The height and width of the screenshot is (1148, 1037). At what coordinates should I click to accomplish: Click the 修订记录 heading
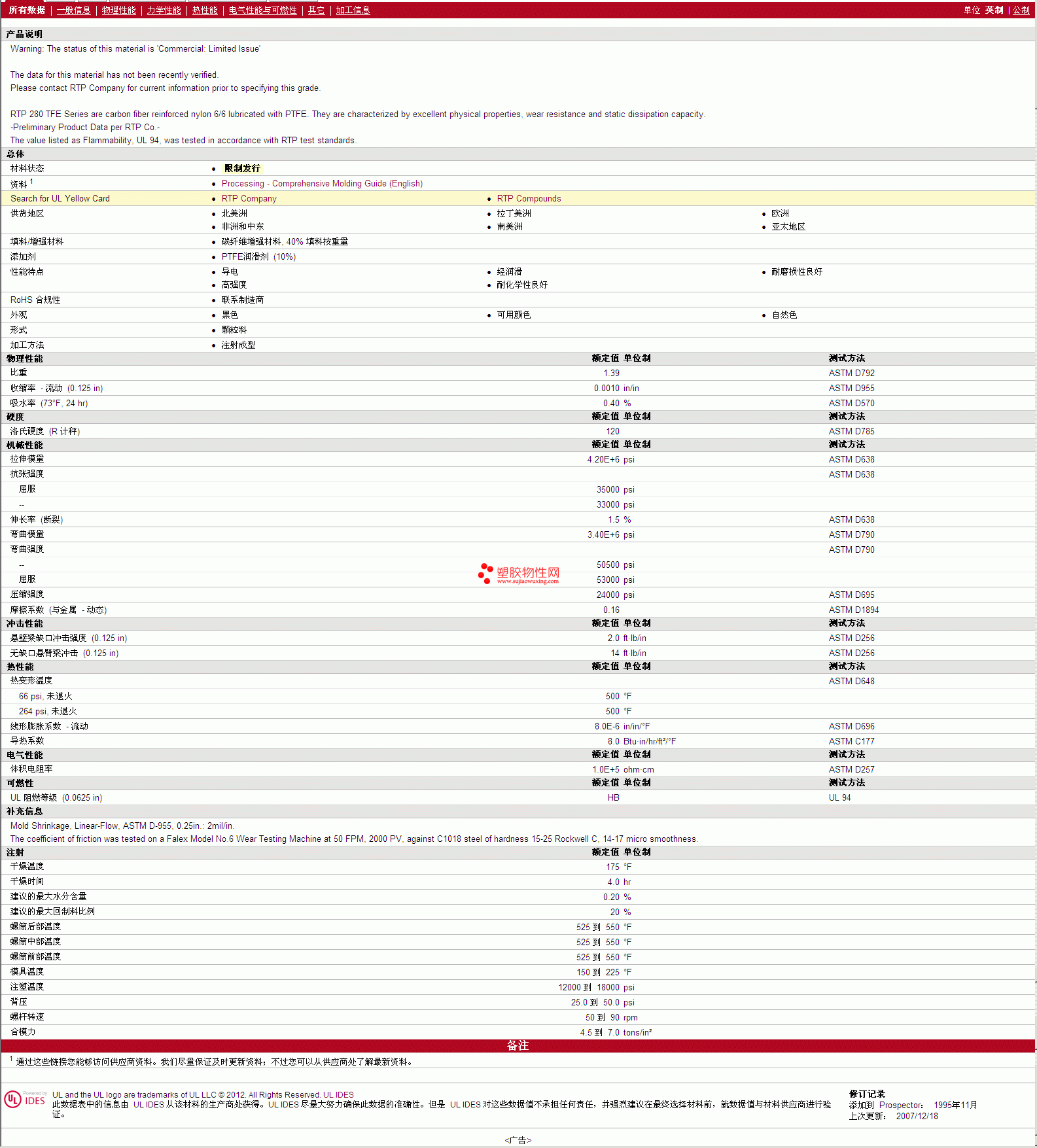867,1094
